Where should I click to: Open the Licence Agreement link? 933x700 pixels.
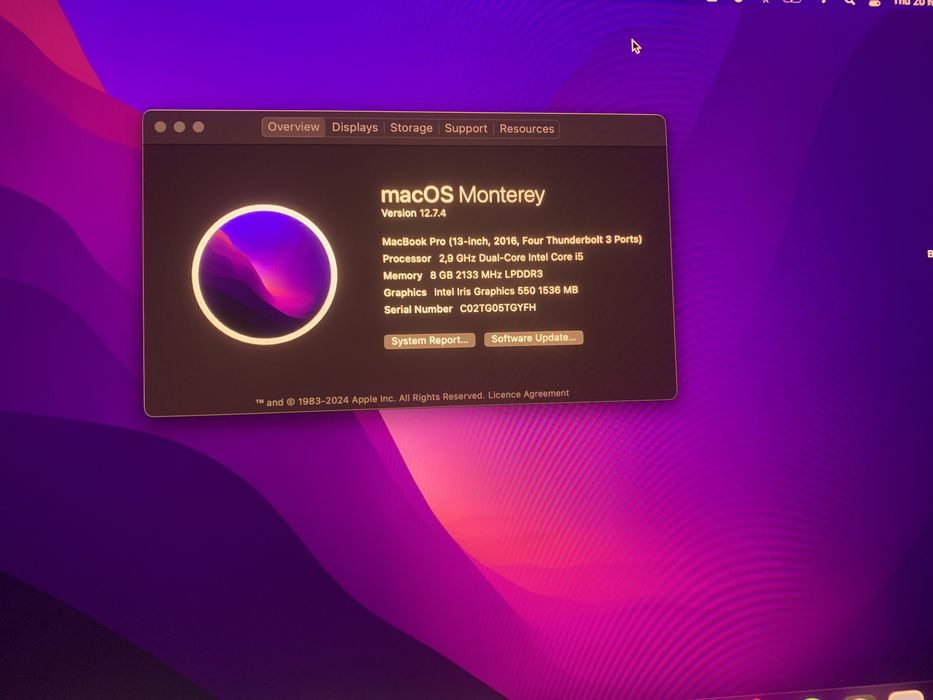528,394
